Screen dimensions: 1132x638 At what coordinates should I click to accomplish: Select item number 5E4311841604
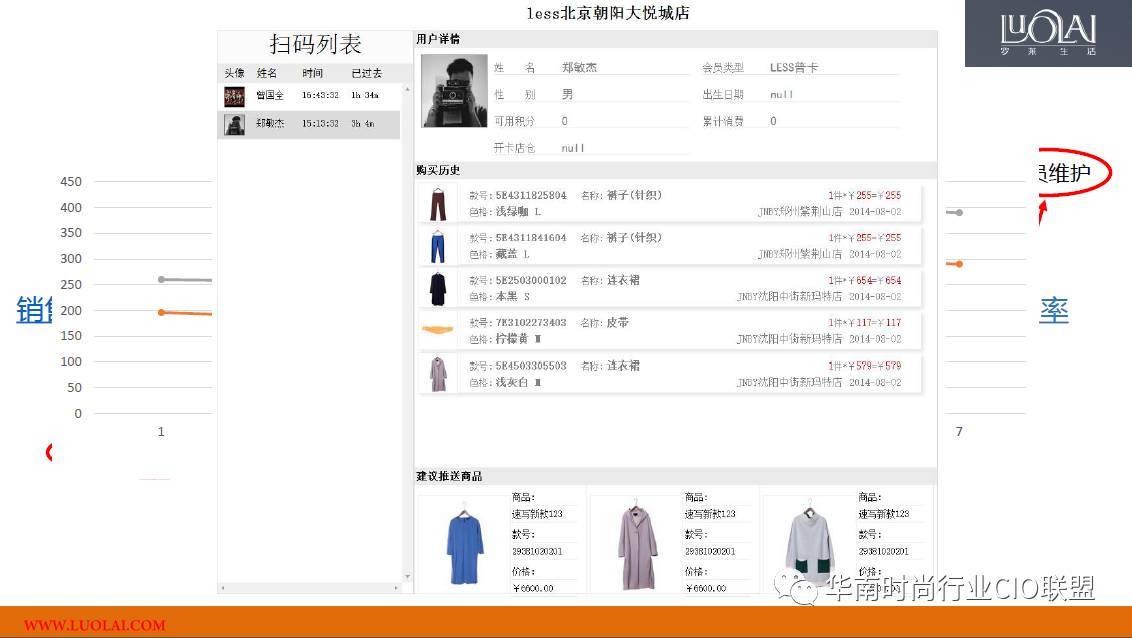coord(531,238)
